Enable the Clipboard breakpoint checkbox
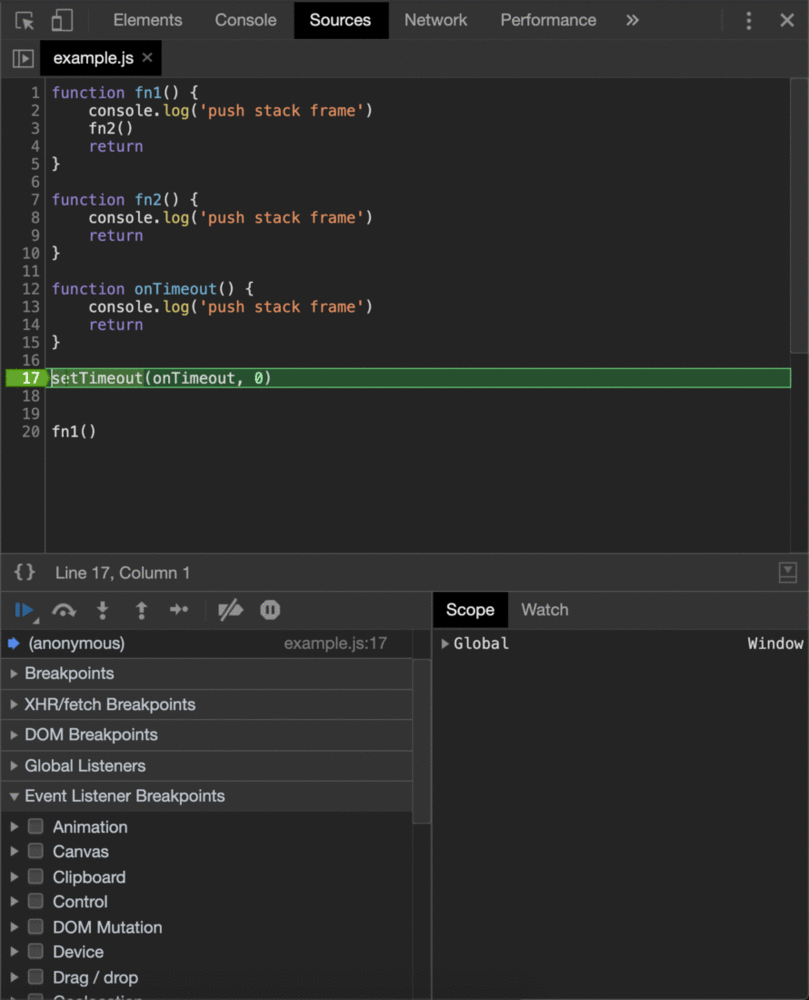Viewport: 809px width, 1000px height. coord(36,876)
